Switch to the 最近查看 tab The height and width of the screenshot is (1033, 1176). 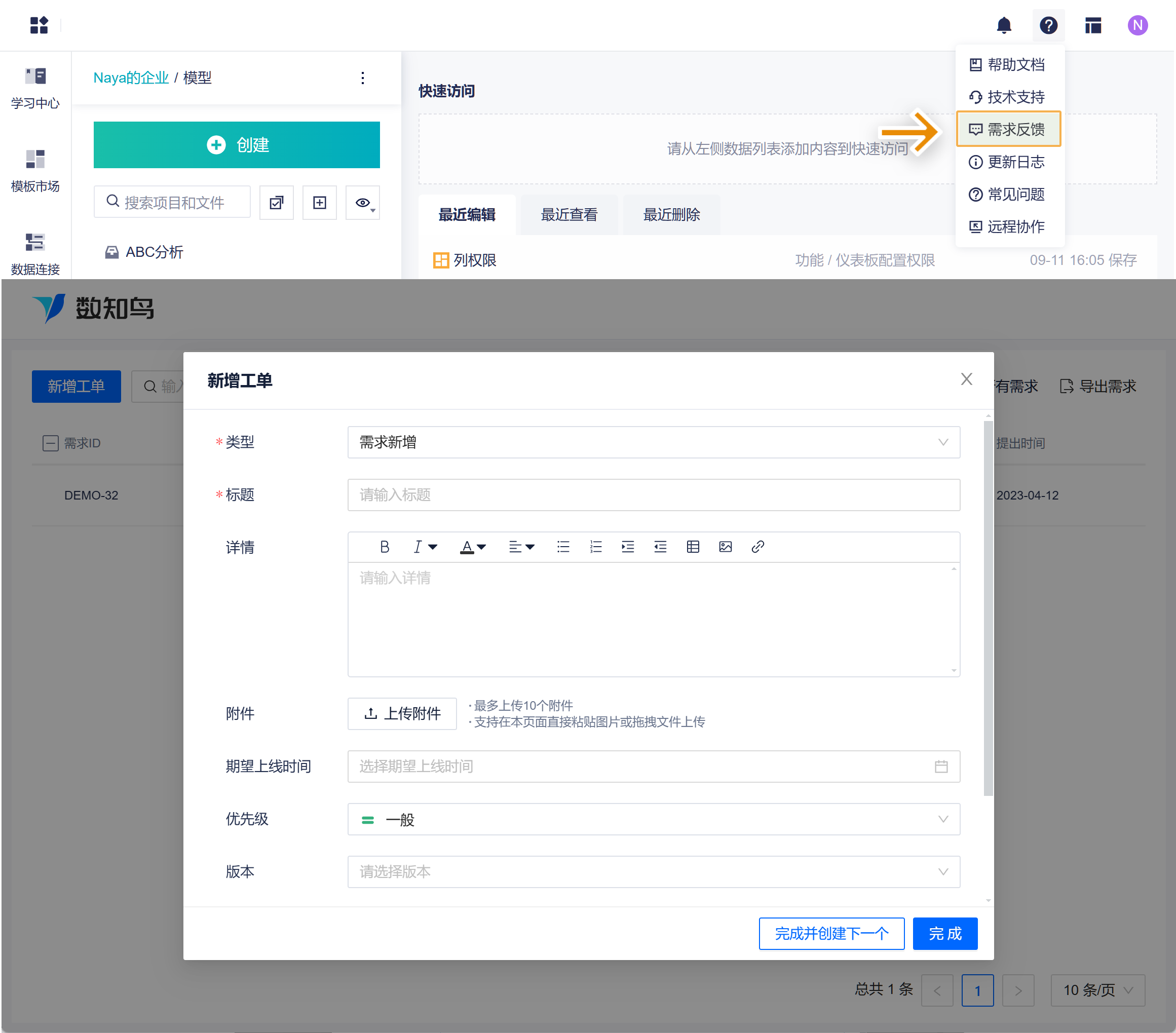(568, 214)
